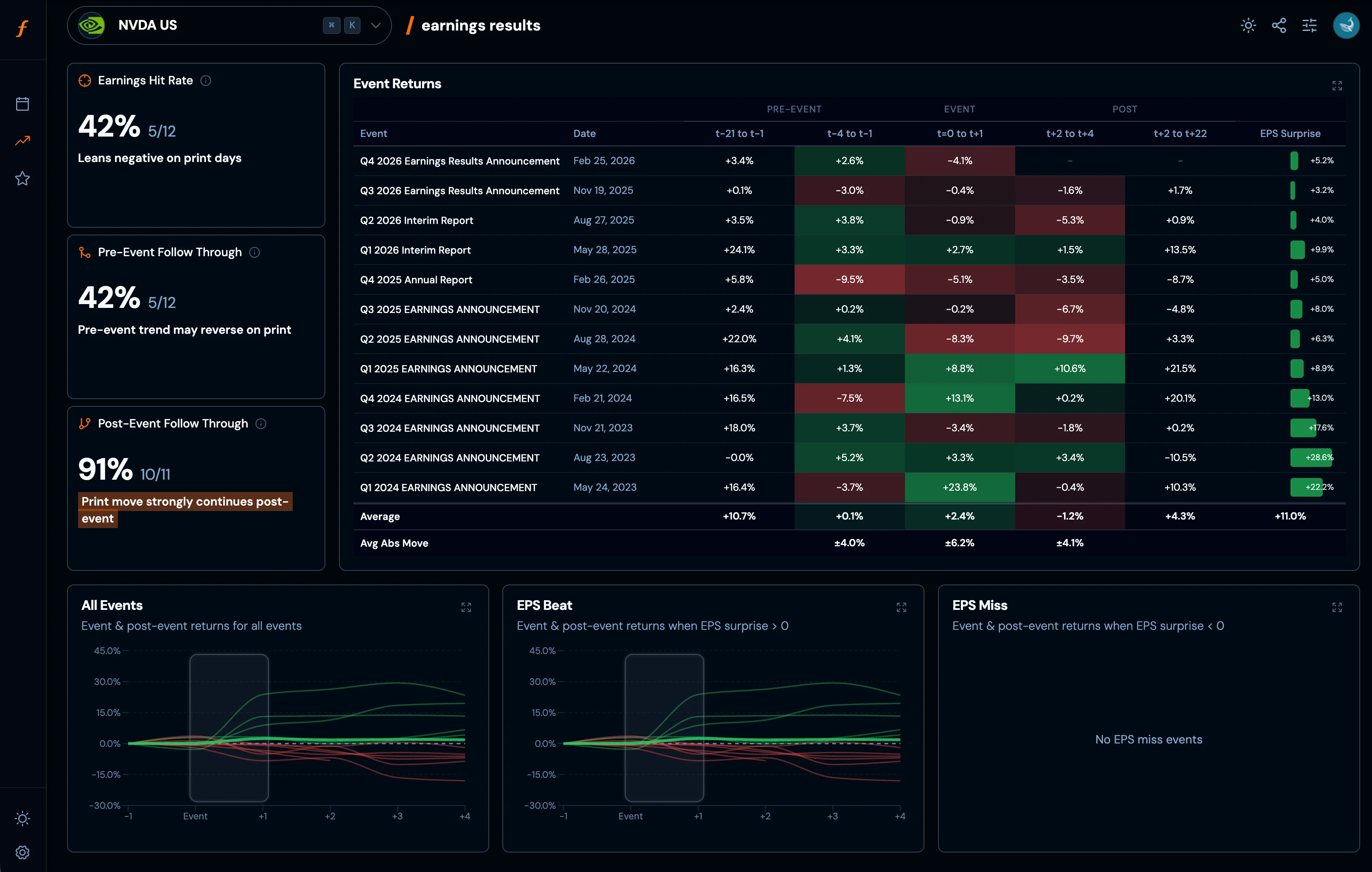Expand the All Events chart panel
The image size is (1372, 872).
(x=466, y=607)
